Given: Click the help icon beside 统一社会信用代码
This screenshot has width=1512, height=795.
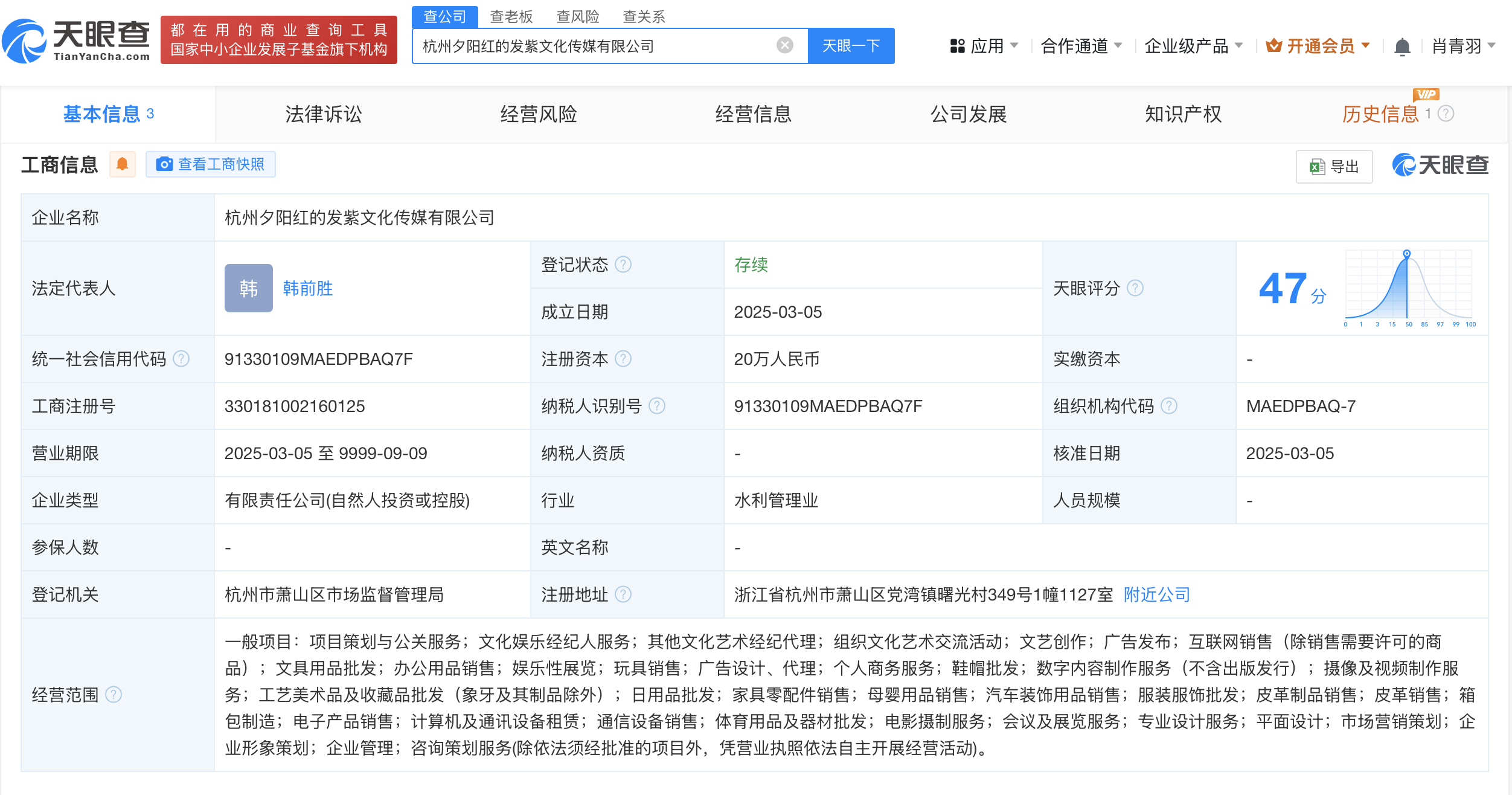Looking at the screenshot, I should (x=181, y=359).
